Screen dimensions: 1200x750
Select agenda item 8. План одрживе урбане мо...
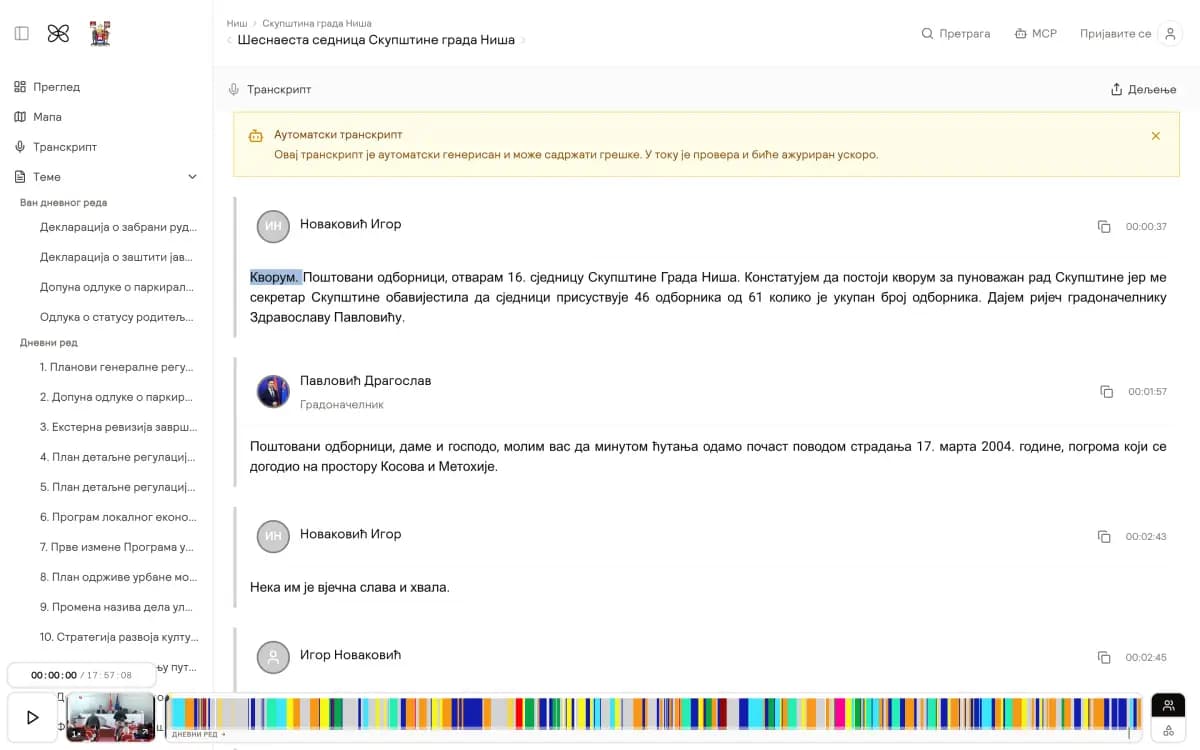(x=117, y=577)
